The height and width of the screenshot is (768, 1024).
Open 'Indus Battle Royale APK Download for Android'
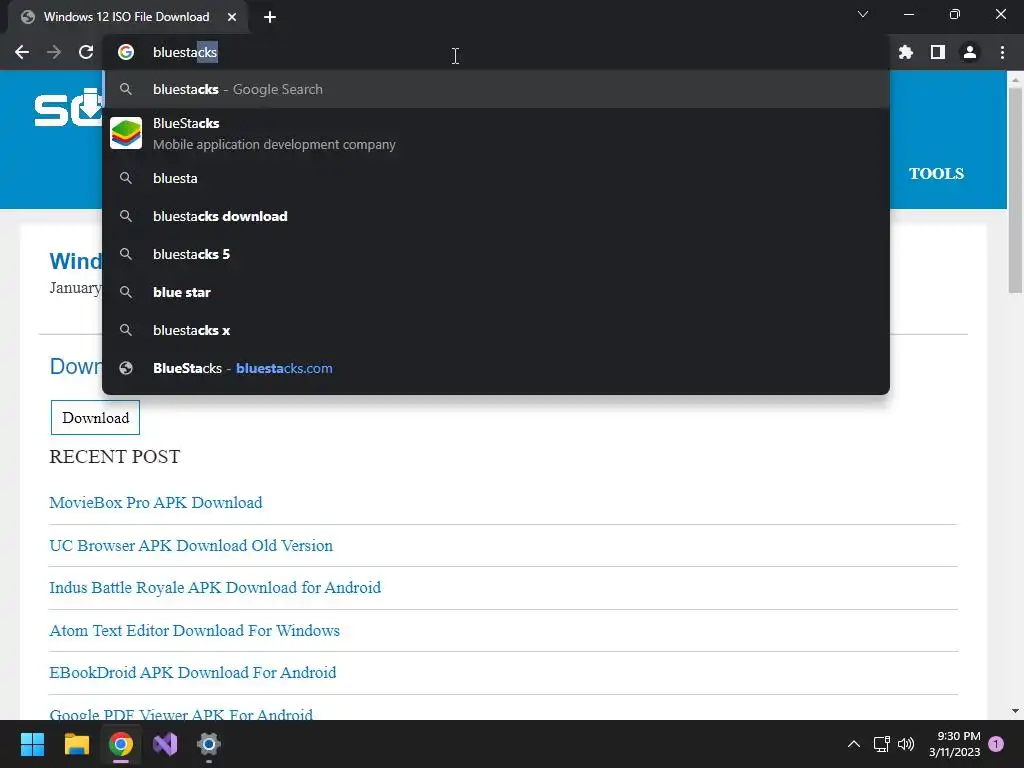pos(215,587)
